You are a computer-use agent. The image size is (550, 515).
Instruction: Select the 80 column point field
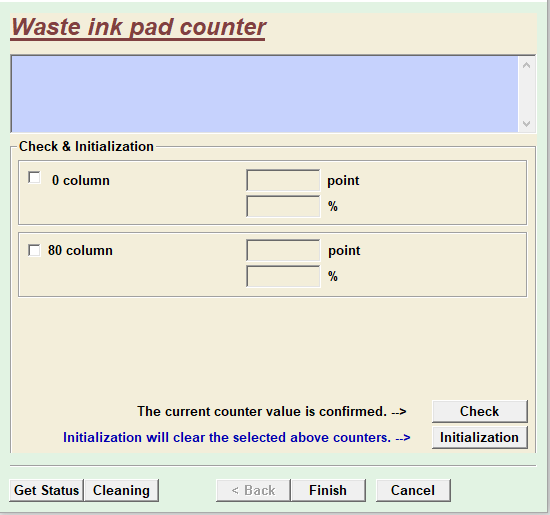[283, 250]
